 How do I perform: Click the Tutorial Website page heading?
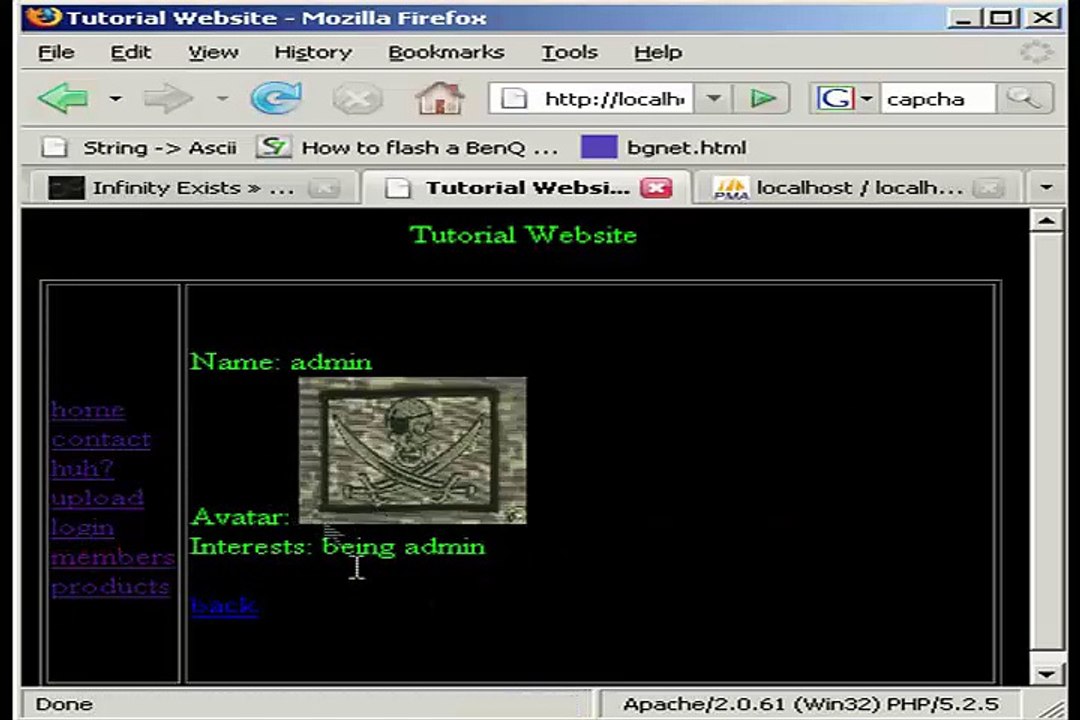[523, 235]
